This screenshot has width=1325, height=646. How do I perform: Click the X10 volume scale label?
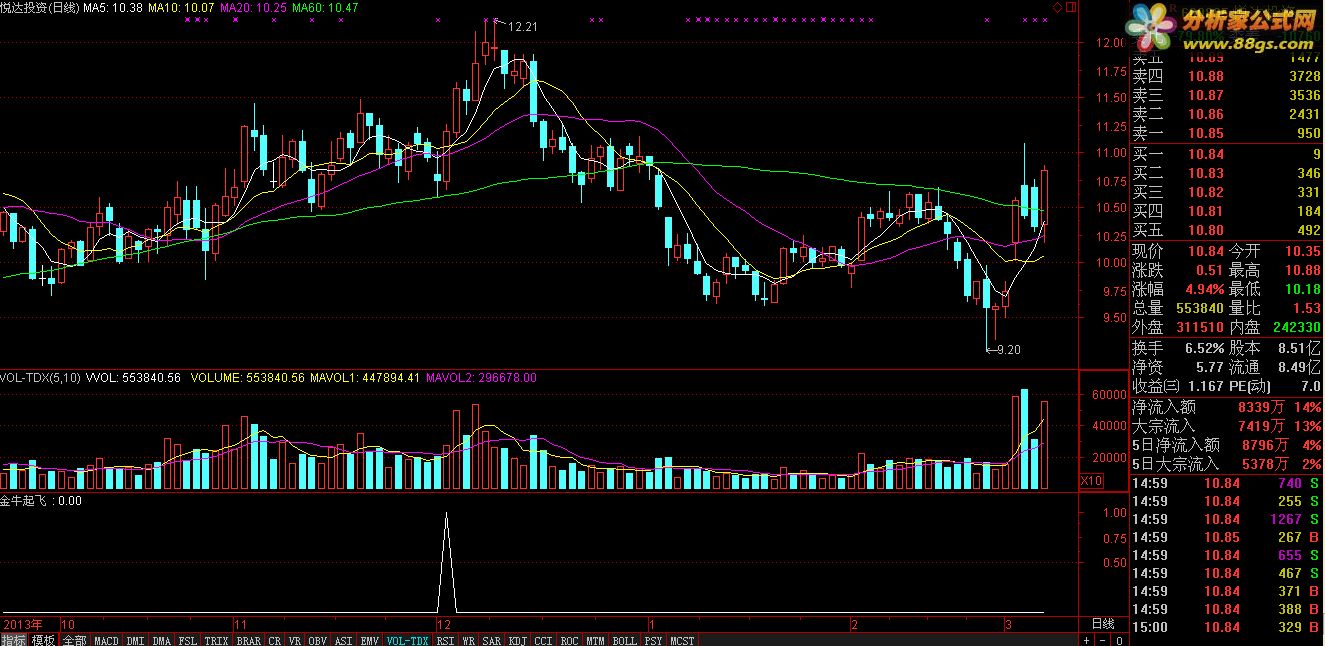[x=1093, y=481]
